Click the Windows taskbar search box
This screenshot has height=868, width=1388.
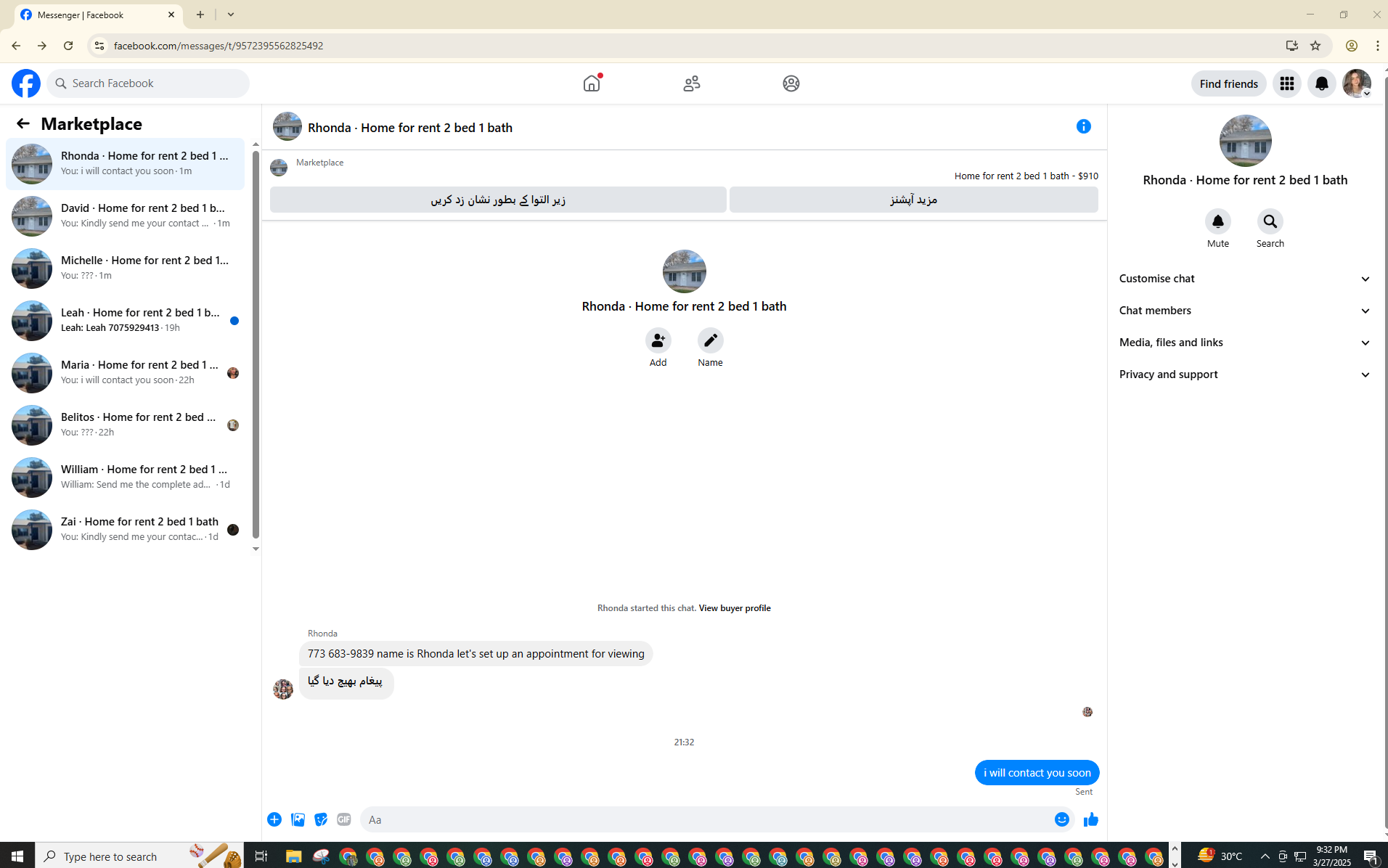coord(139,856)
